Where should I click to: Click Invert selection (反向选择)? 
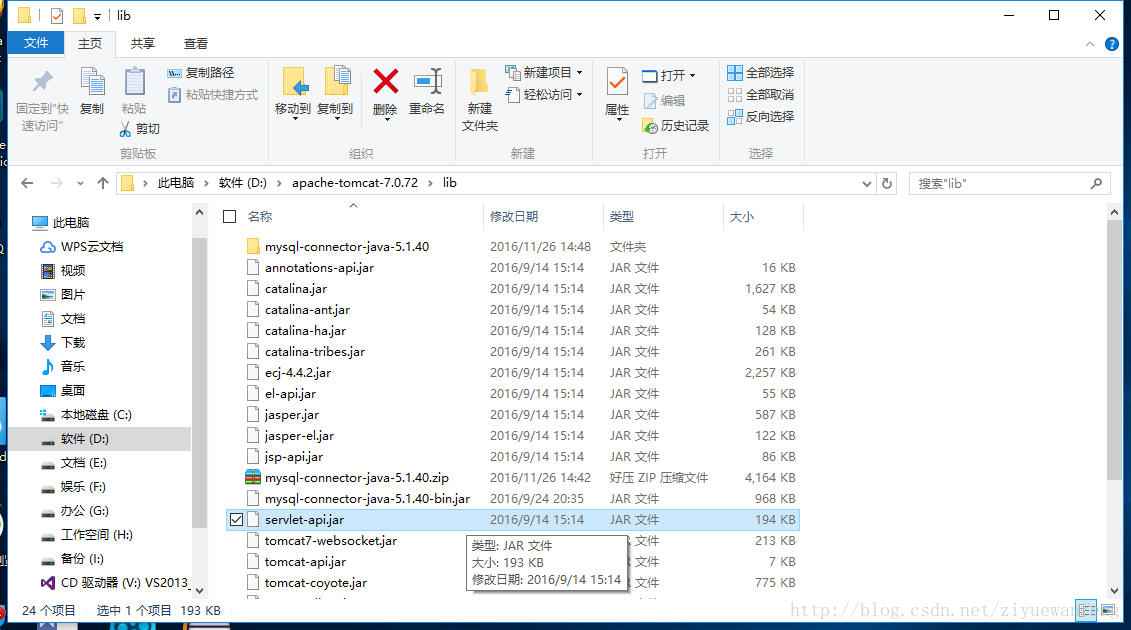pyautogui.click(x=760, y=116)
